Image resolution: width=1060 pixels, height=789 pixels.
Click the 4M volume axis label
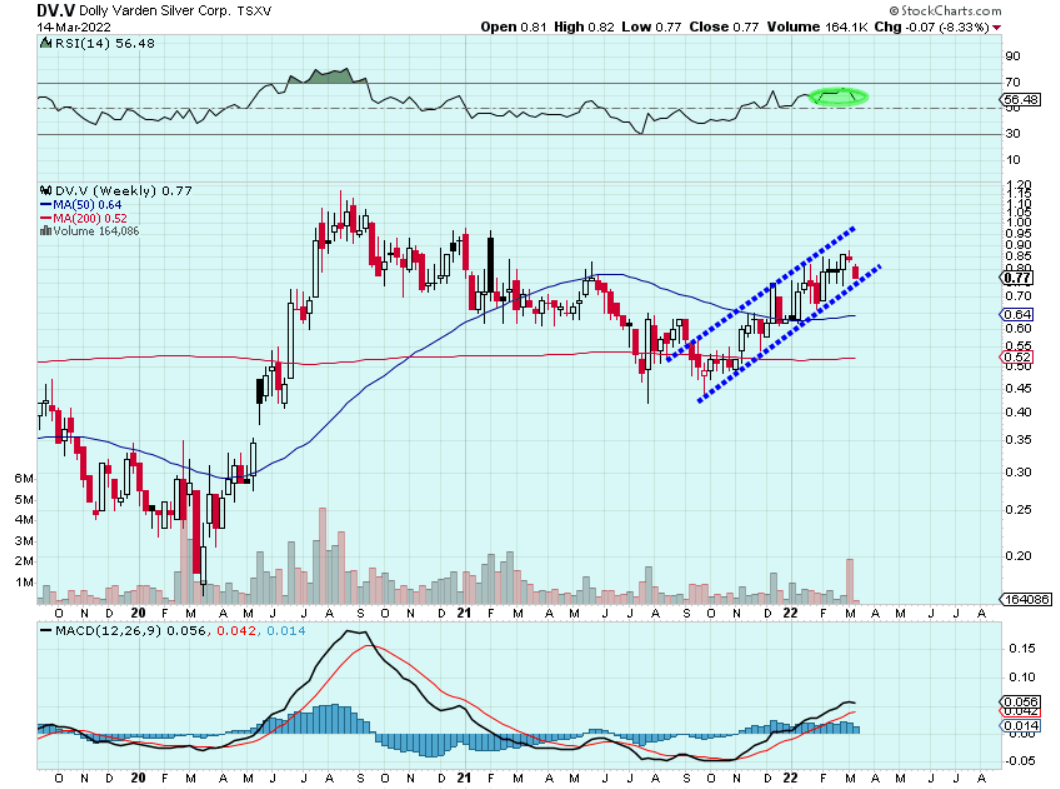pos(24,520)
